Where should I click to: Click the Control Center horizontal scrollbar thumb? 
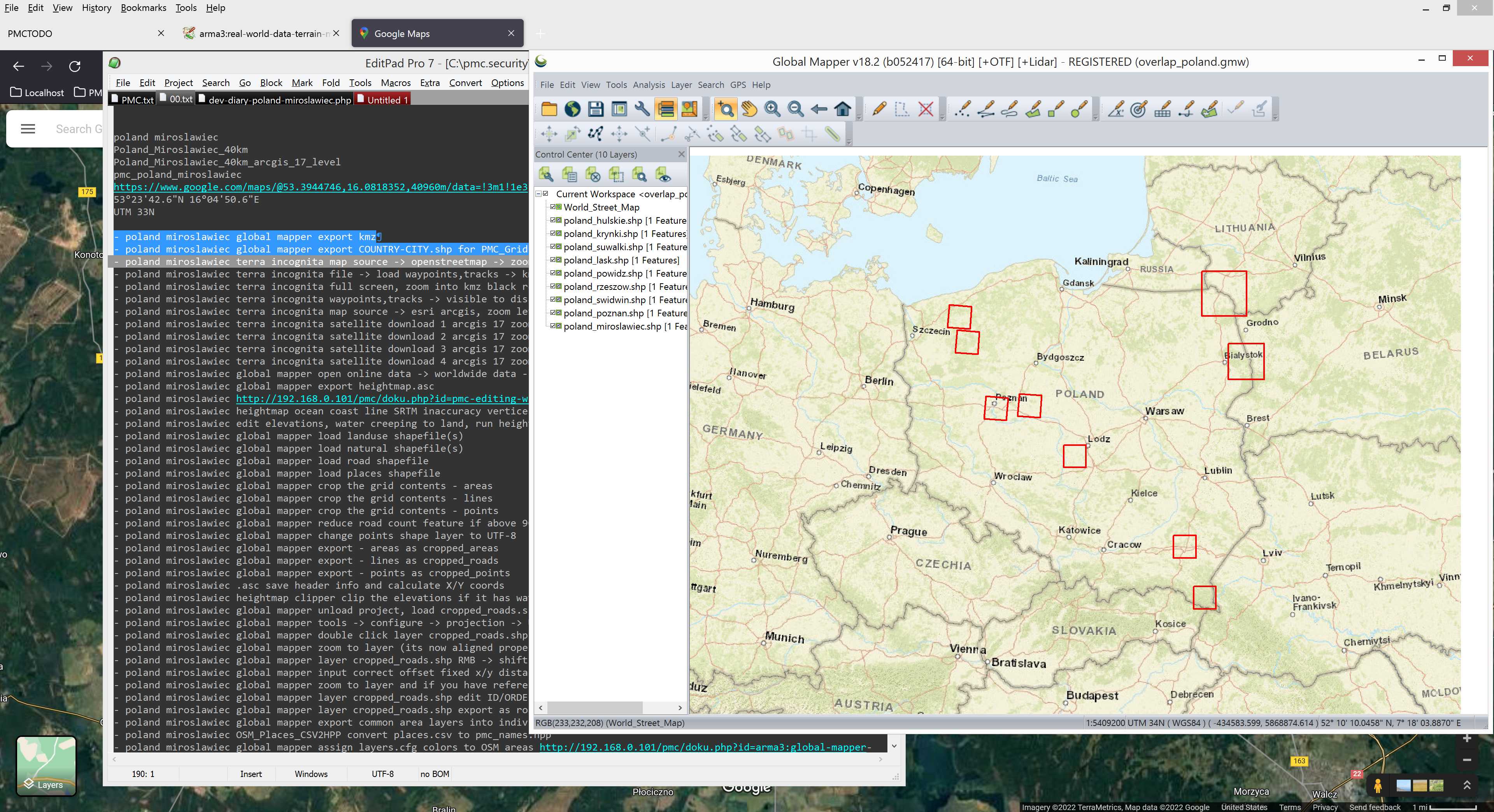click(594, 708)
